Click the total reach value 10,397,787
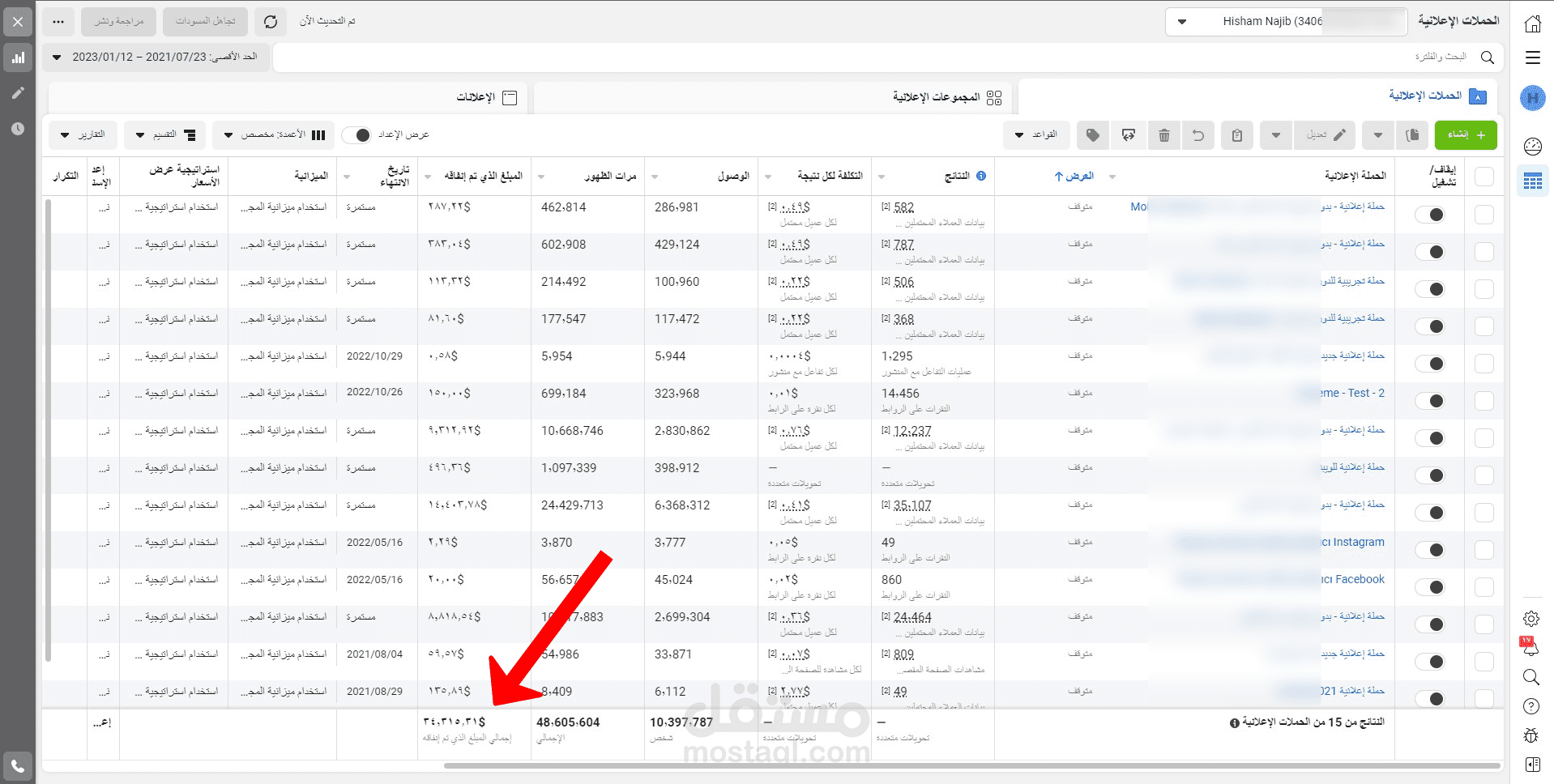The width and height of the screenshot is (1554, 784). tap(681, 722)
